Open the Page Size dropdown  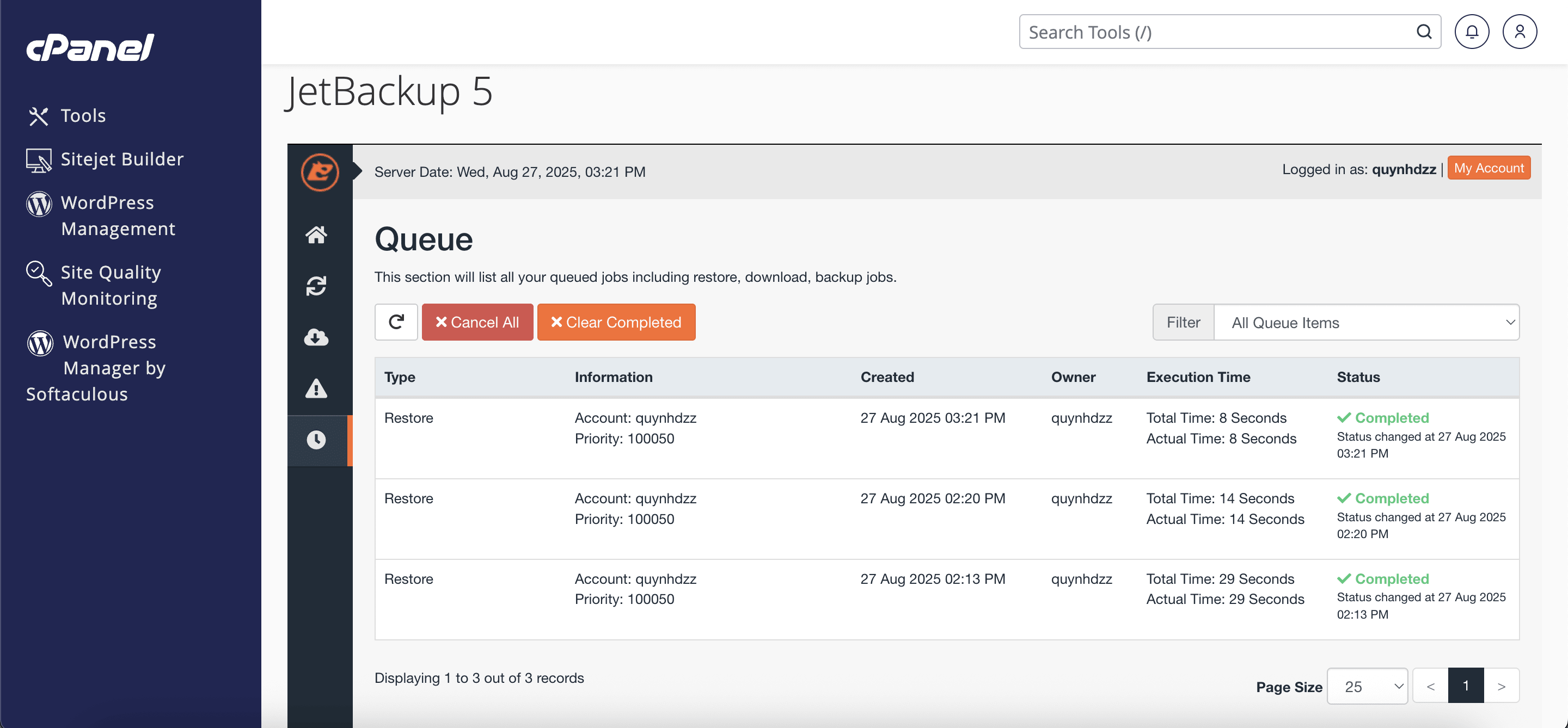(x=1367, y=686)
